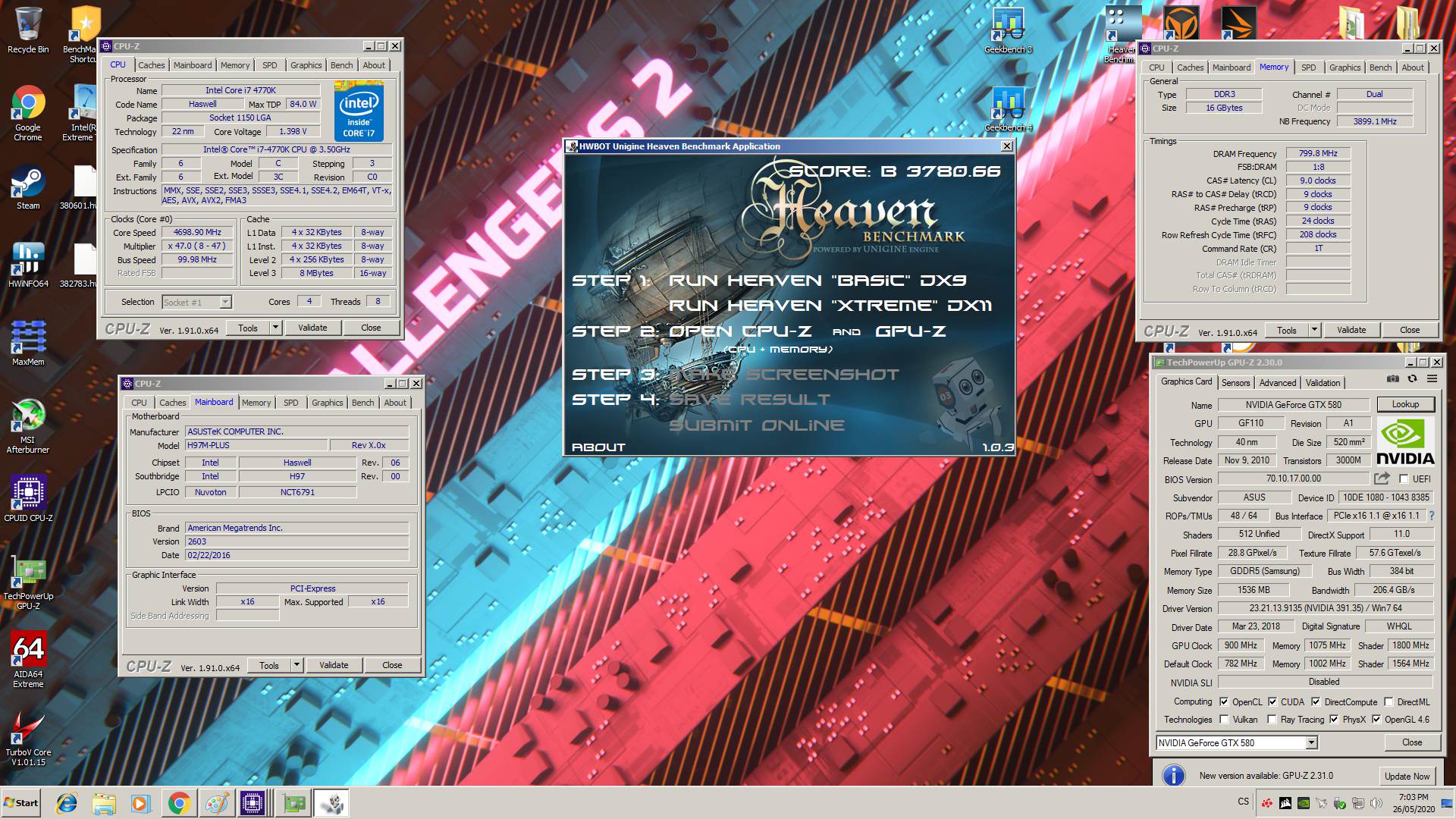Viewport: 1456px width, 819px height.
Task: Click the Lookup button in GPU-Z
Action: (1405, 405)
